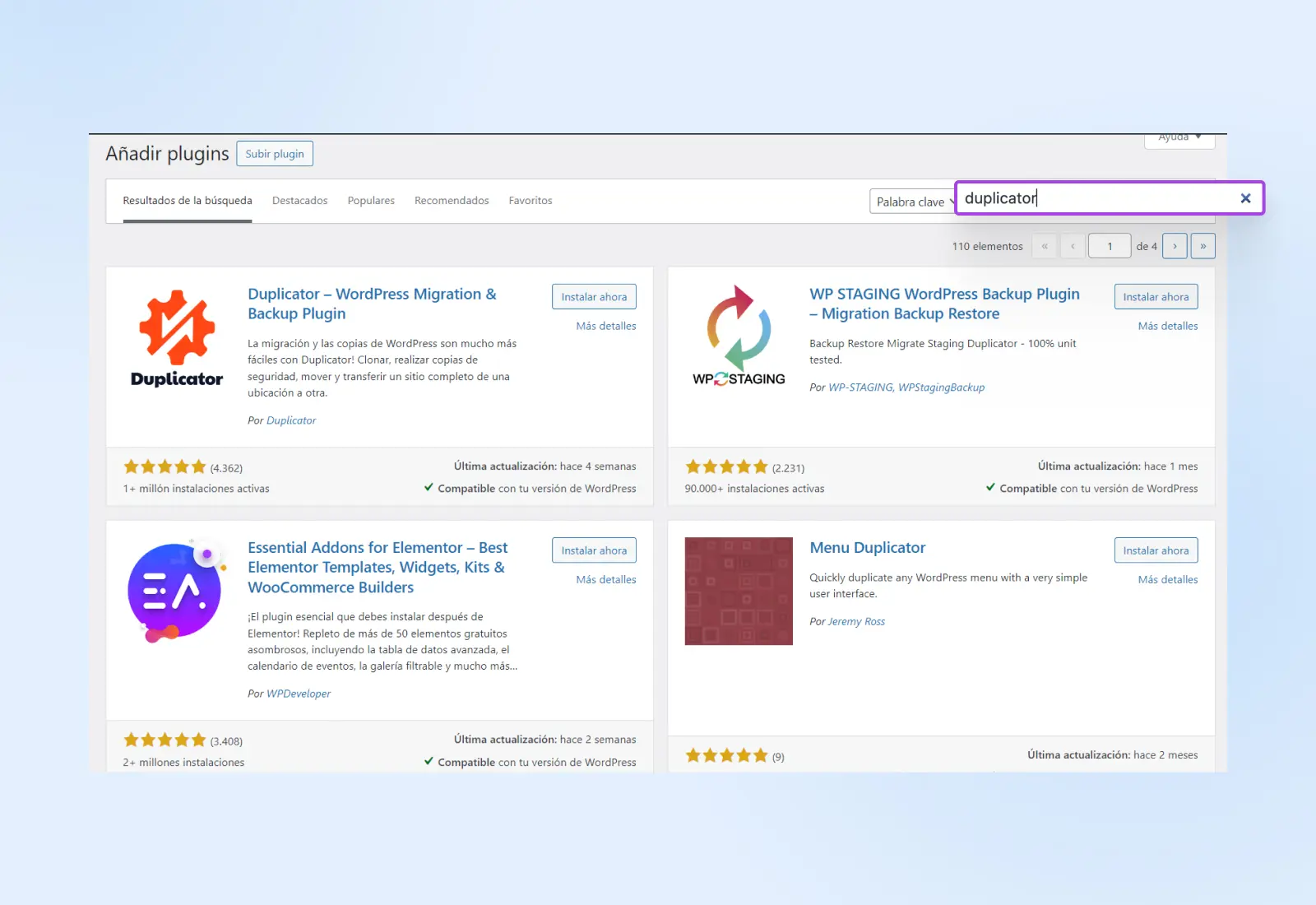
Task: Expand the Palabra clave search type dropdown
Action: (x=912, y=202)
